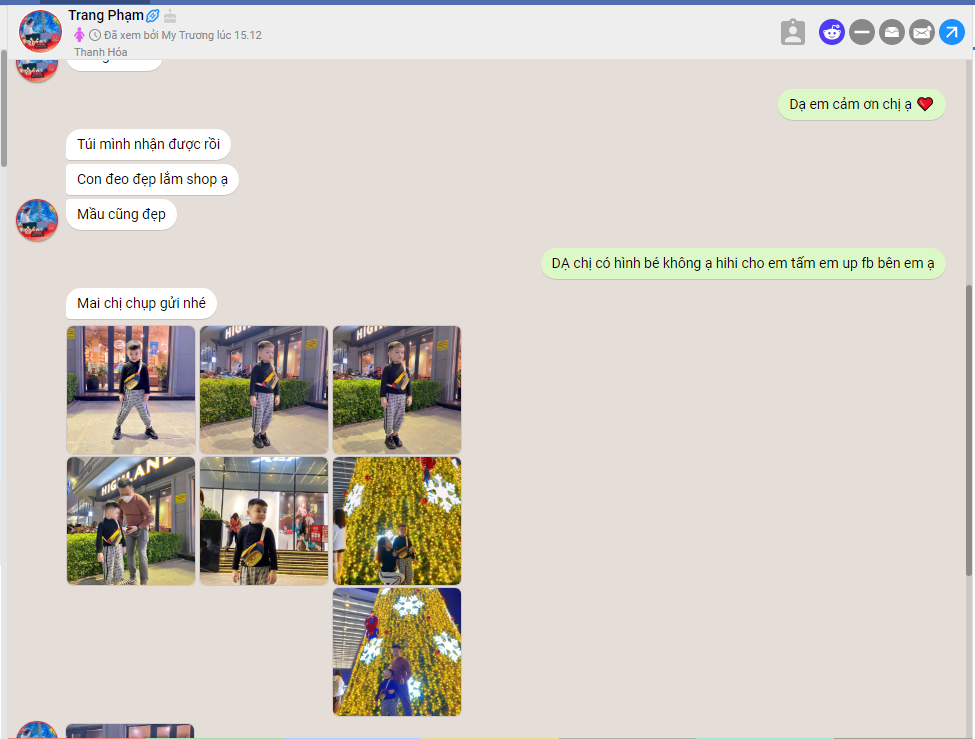The height and width of the screenshot is (739, 975).
Task: Click the purple robot icon
Action: [831, 32]
